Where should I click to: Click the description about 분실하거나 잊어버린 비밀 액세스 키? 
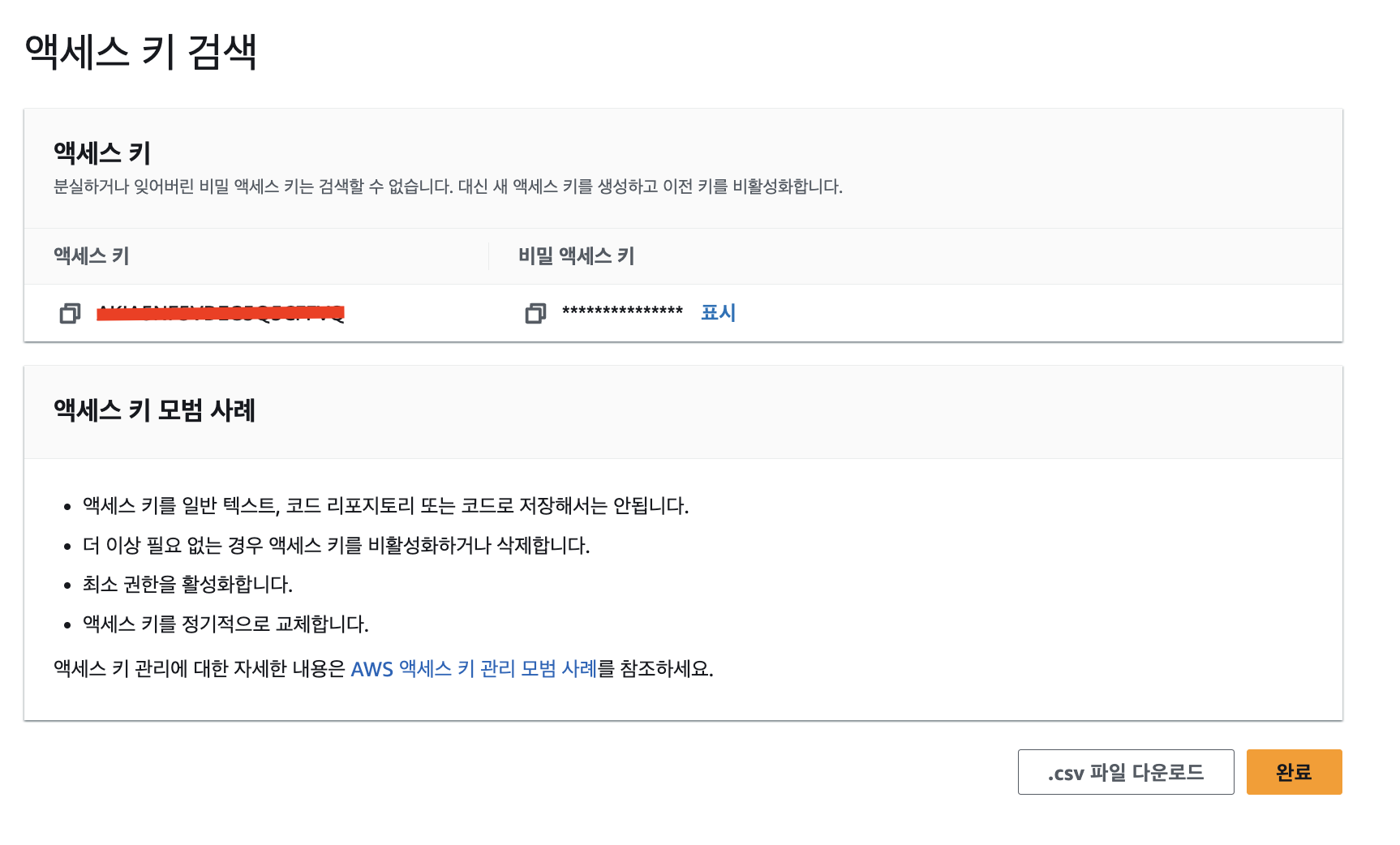(448, 187)
